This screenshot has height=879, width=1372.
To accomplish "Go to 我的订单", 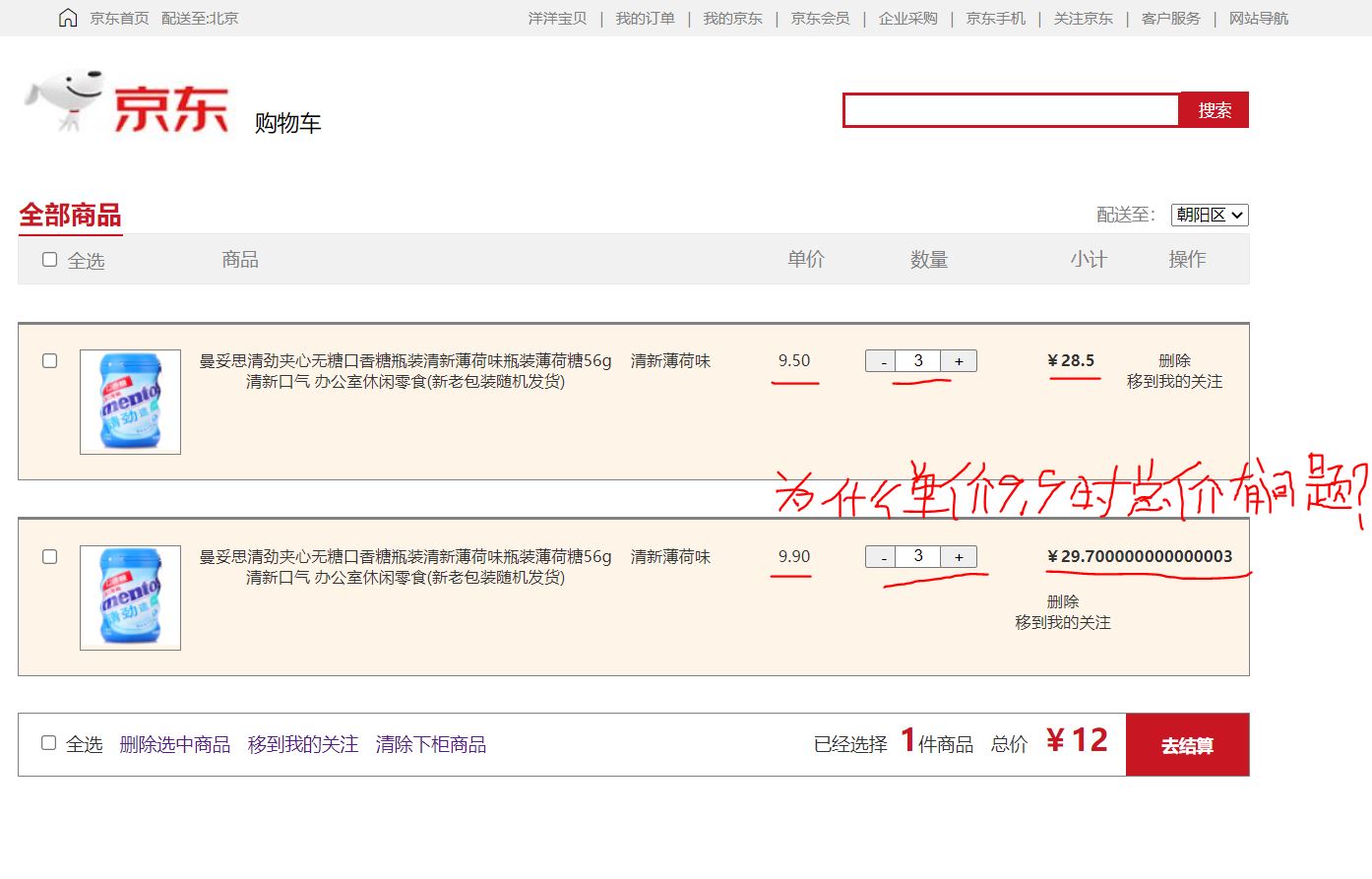I will (645, 18).
